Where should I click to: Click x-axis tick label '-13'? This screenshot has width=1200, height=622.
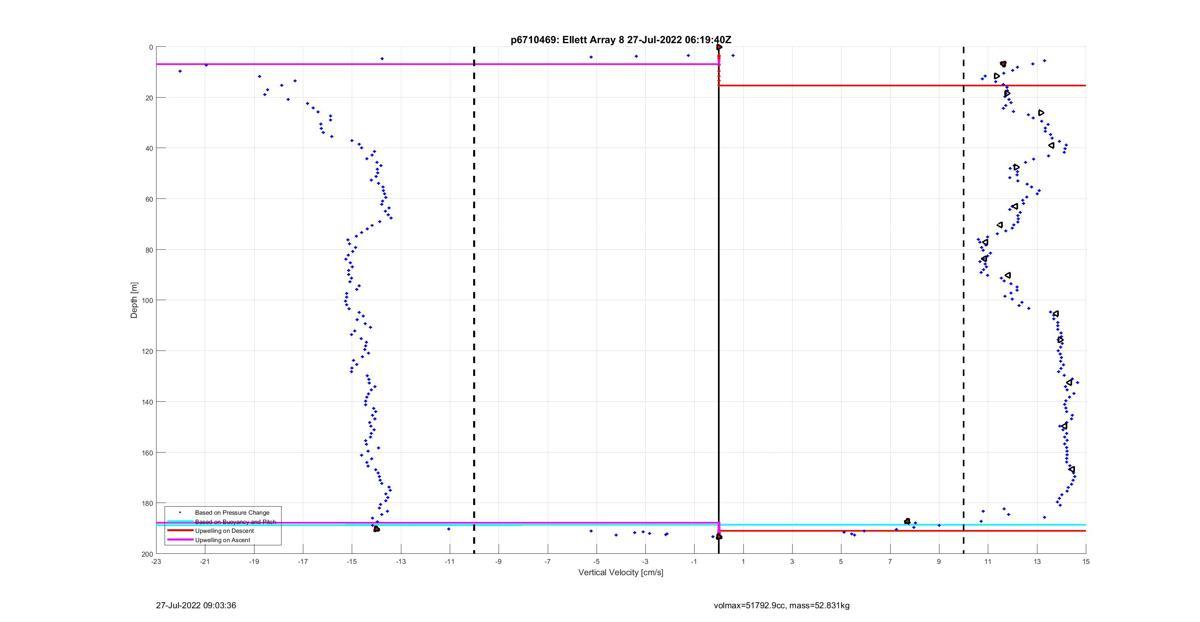[x=401, y=561]
